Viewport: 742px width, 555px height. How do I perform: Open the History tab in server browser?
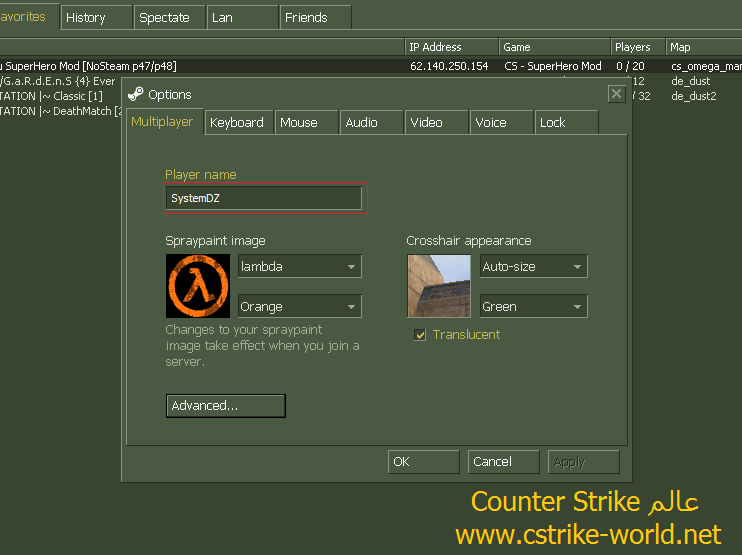coord(96,18)
